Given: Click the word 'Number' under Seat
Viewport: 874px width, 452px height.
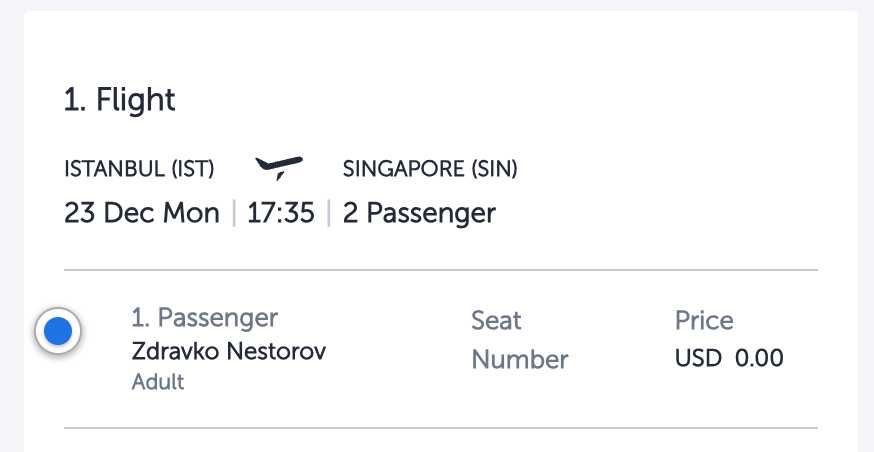Looking at the screenshot, I should click(x=519, y=359).
